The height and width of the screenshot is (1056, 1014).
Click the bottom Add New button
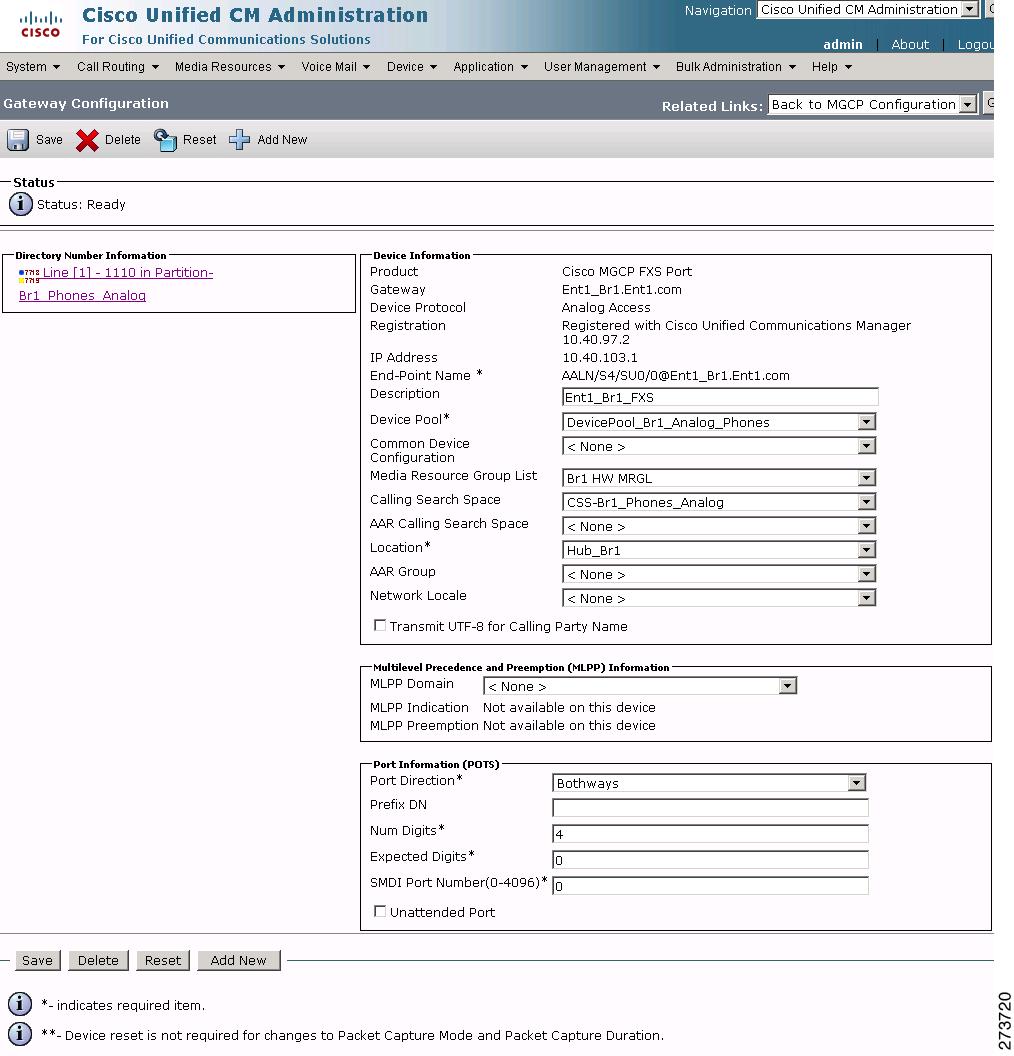point(238,960)
